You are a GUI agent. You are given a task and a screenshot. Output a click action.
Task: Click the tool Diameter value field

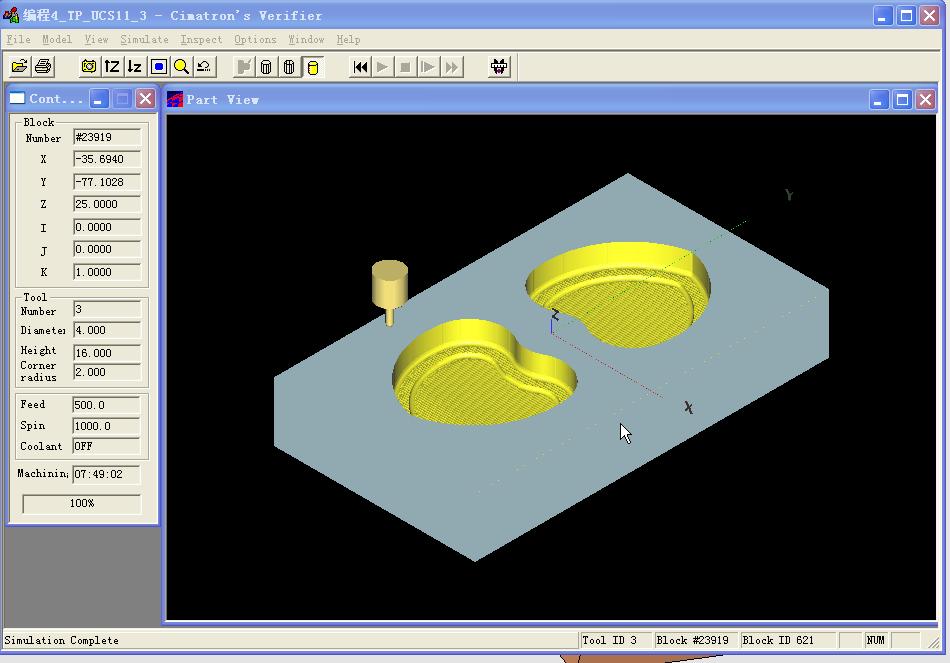click(x=106, y=330)
